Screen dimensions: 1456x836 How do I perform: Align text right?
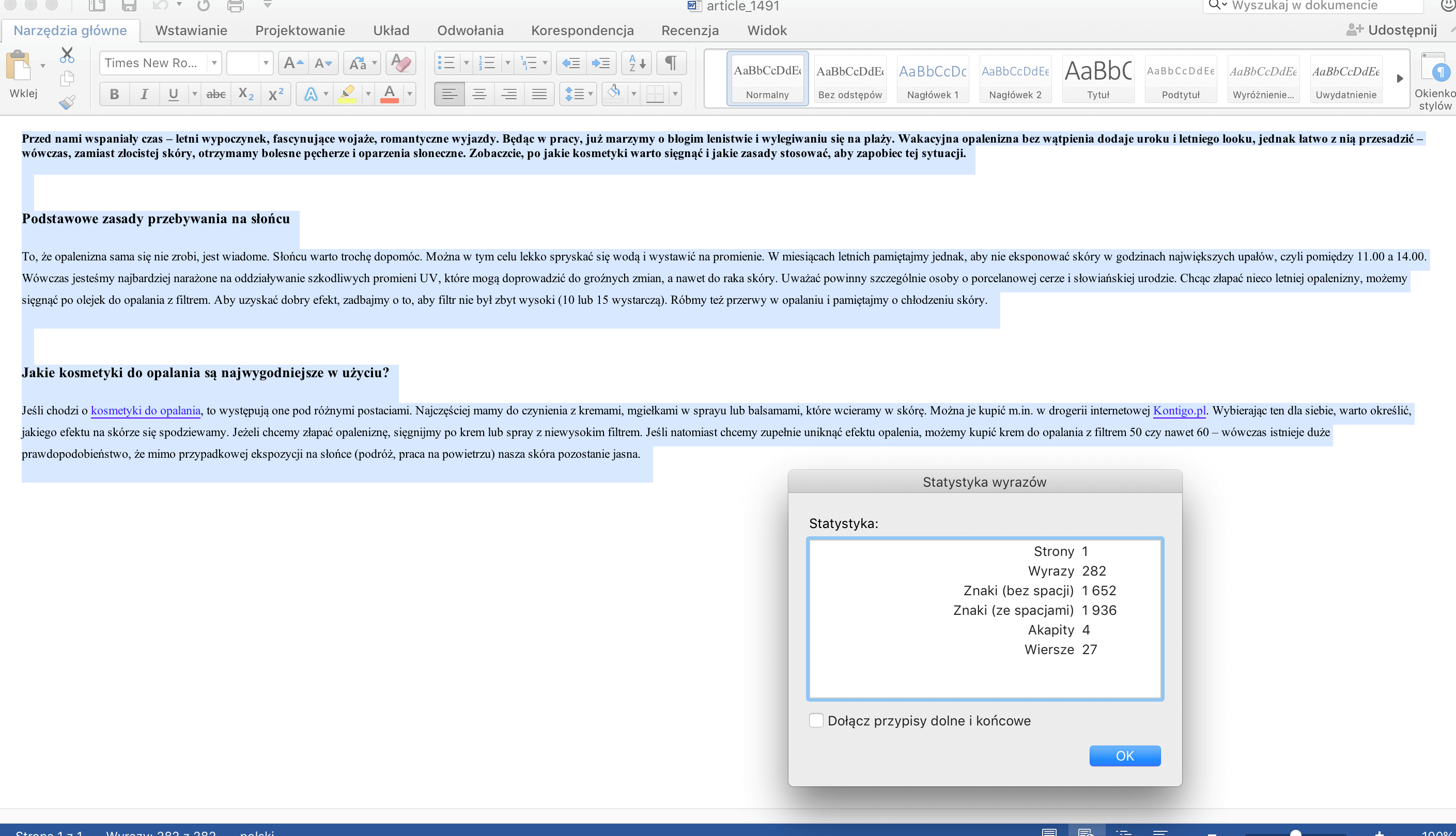pyautogui.click(x=509, y=94)
